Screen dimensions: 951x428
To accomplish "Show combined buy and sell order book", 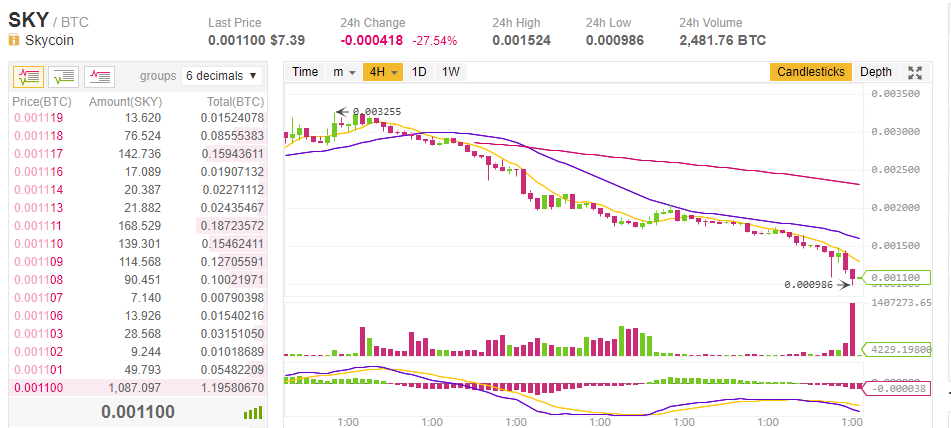I will coord(30,75).
